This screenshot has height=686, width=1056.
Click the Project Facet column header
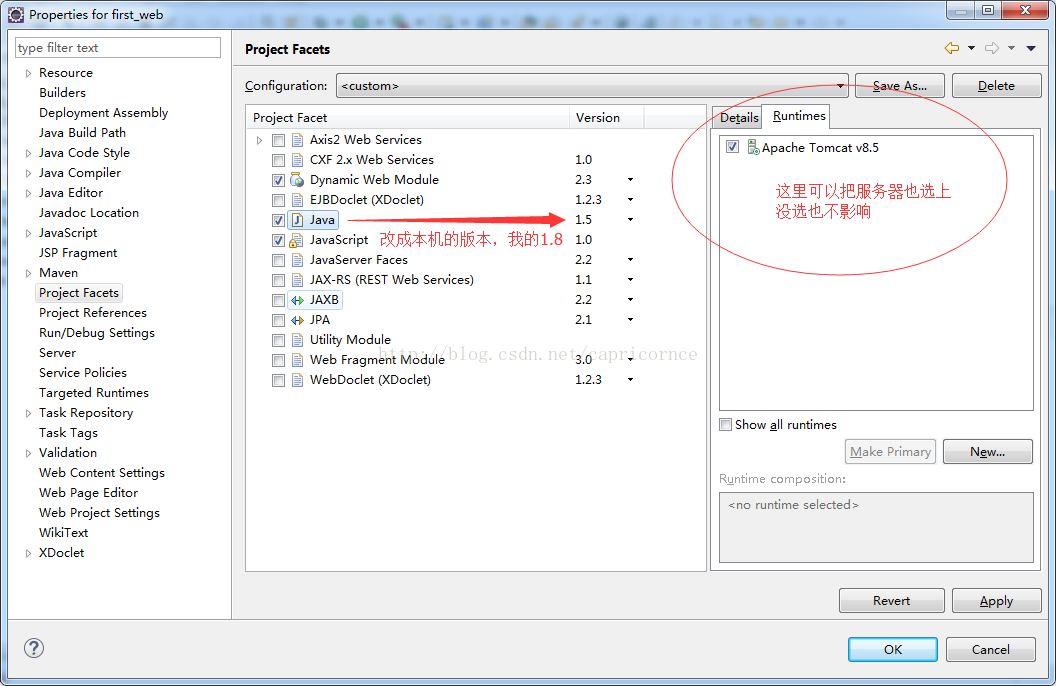click(408, 118)
